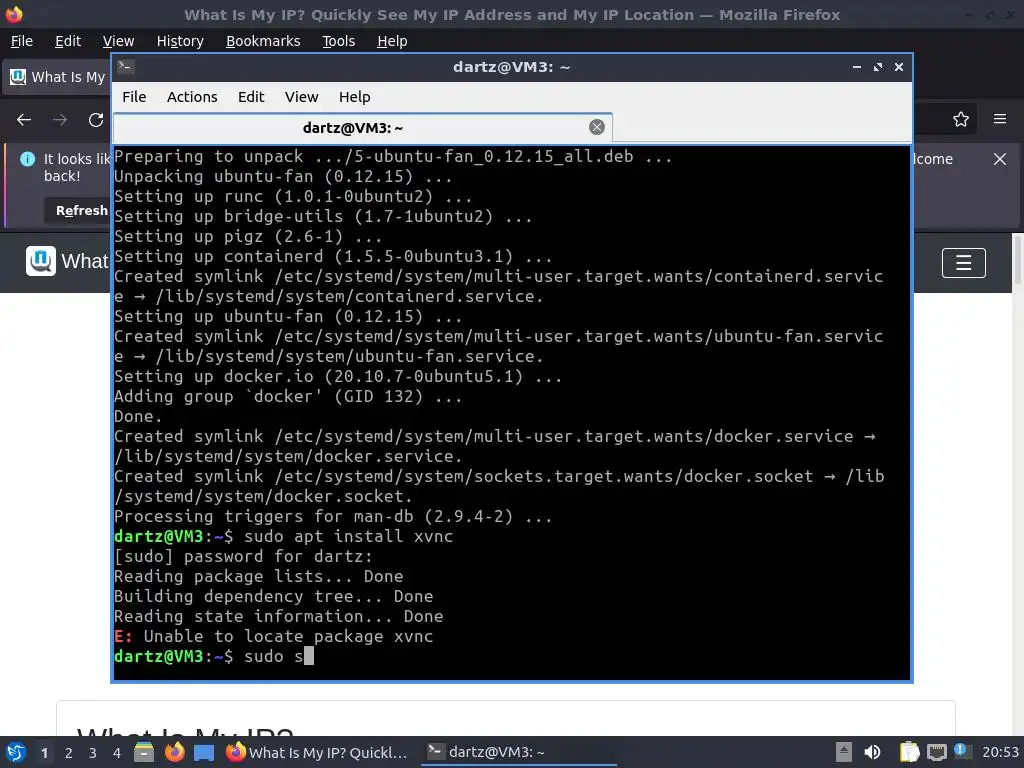This screenshot has height=768, width=1024.
Task: Click the 'sudo apt install xvnc' command text
Action: [x=348, y=536]
